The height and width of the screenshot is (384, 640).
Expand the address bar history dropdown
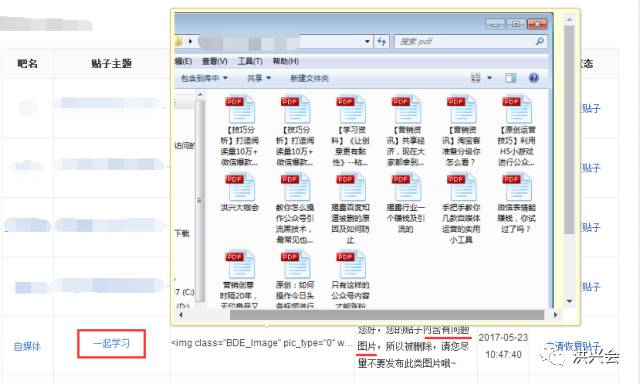pos(367,41)
